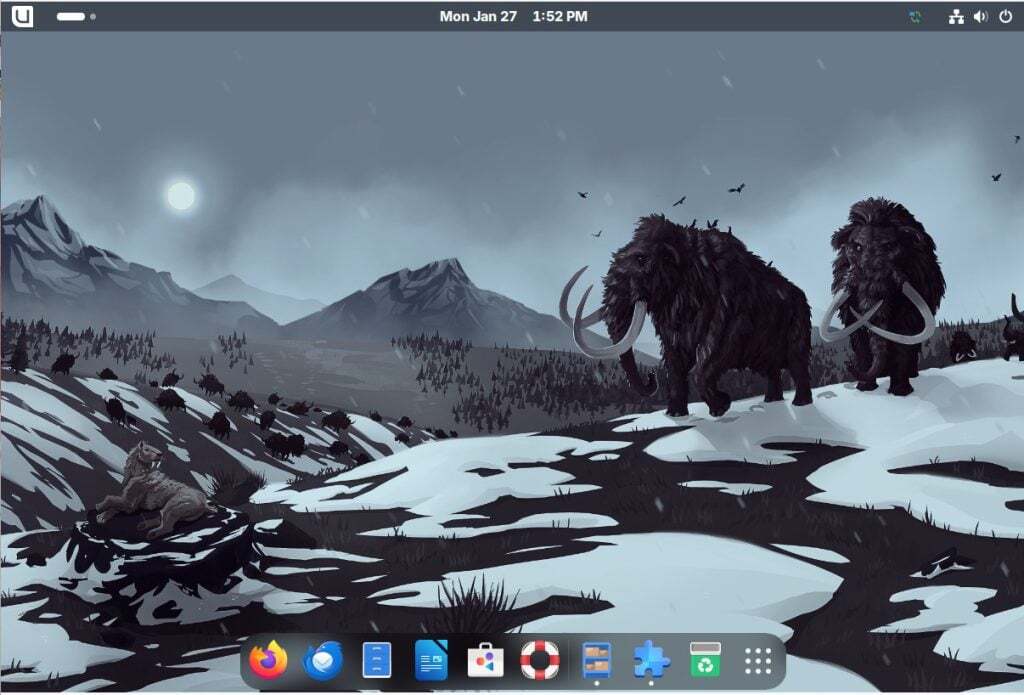Open the Ubuntu Unity logo menu

pyautogui.click(x=22, y=16)
